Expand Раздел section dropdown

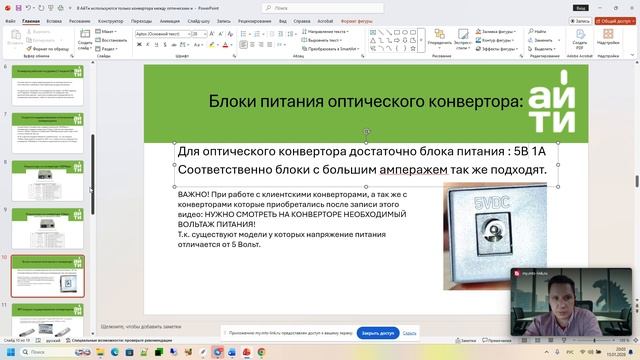coord(107,49)
